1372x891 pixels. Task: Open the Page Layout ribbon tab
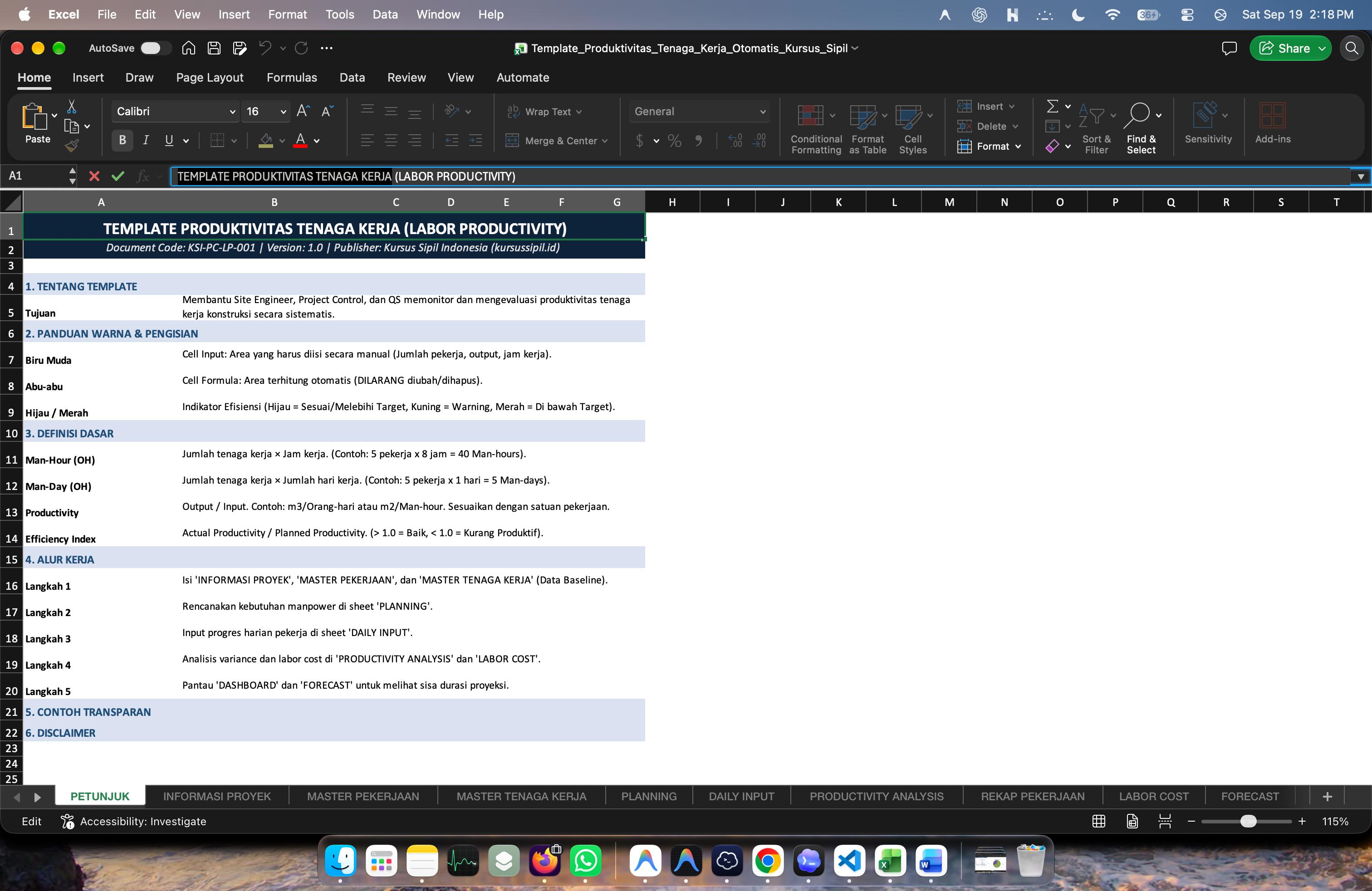(x=210, y=77)
